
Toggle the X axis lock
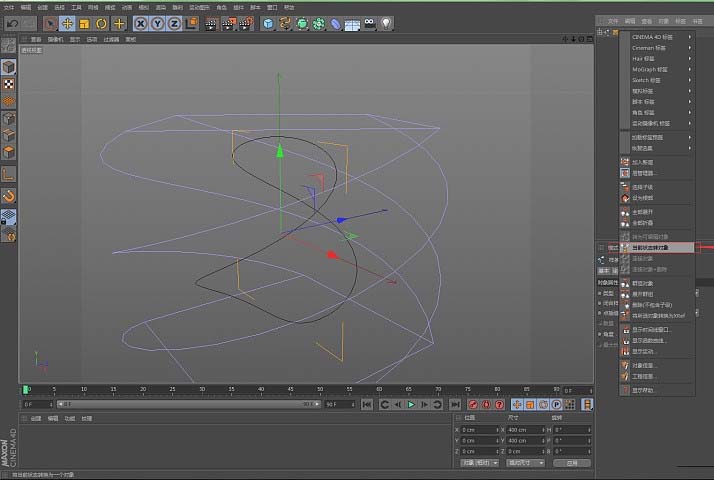pos(141,22)
